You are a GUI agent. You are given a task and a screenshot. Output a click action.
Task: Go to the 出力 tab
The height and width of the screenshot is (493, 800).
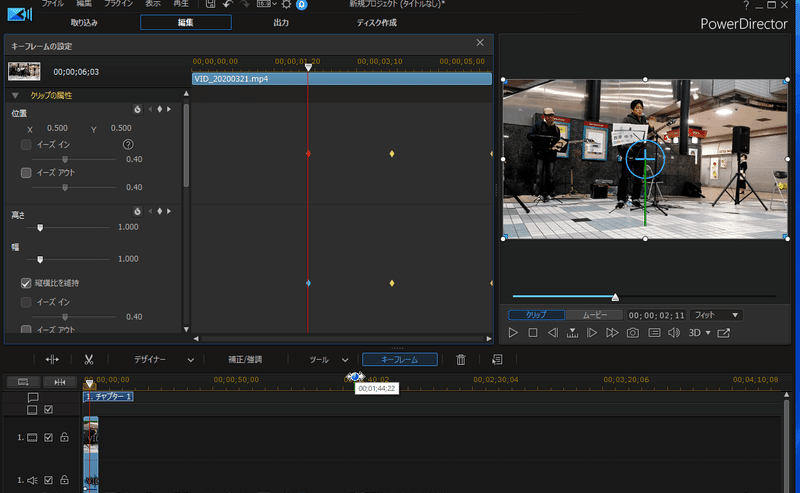tap(281, 22)
